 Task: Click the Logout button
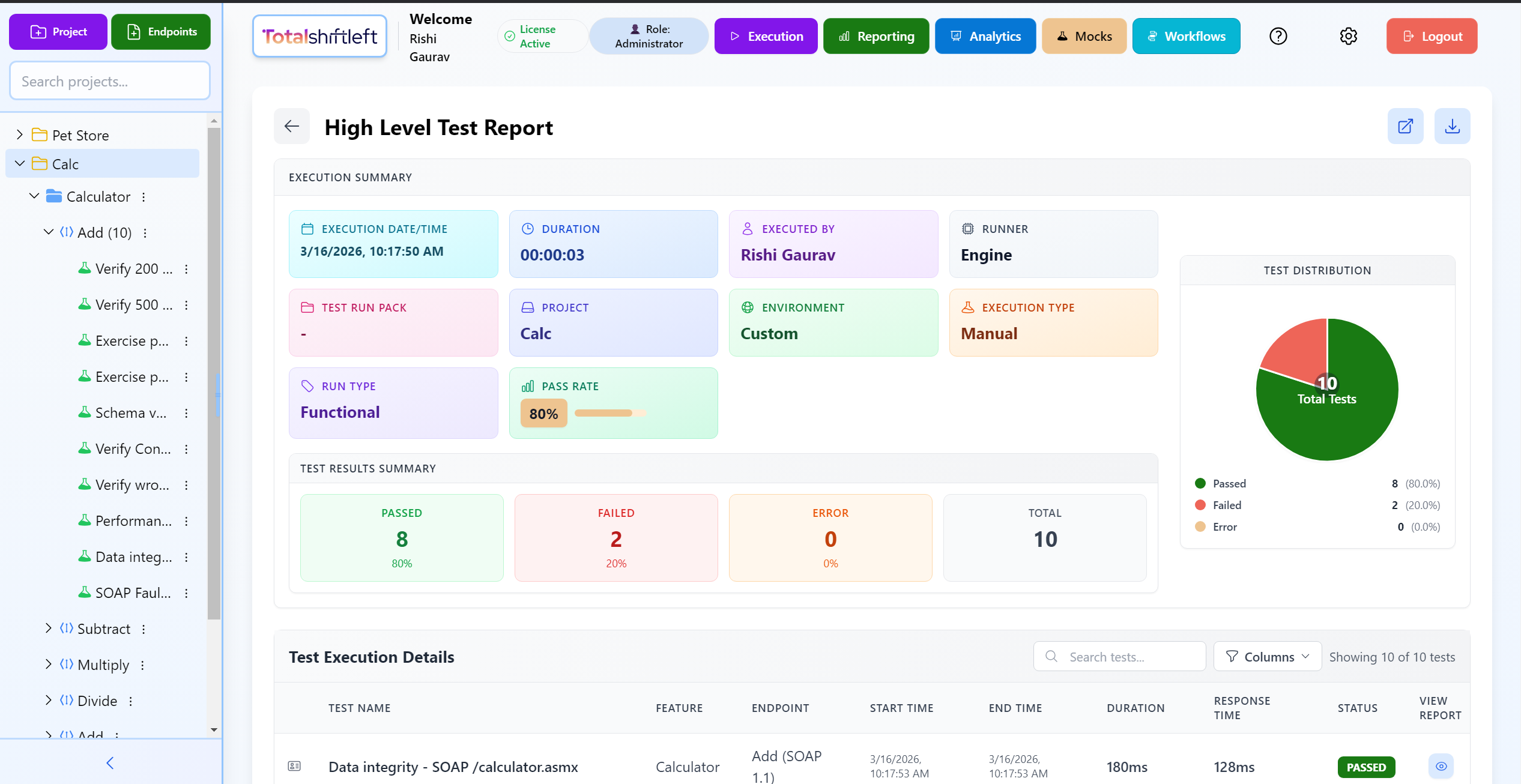pyautogui.click(x=1432, y=36)
